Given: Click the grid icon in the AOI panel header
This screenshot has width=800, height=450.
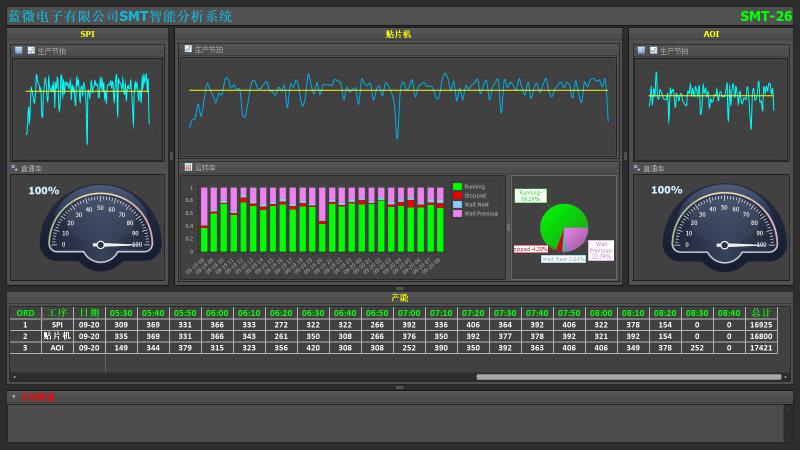Looking at the screenshot, I should point(641,50).
